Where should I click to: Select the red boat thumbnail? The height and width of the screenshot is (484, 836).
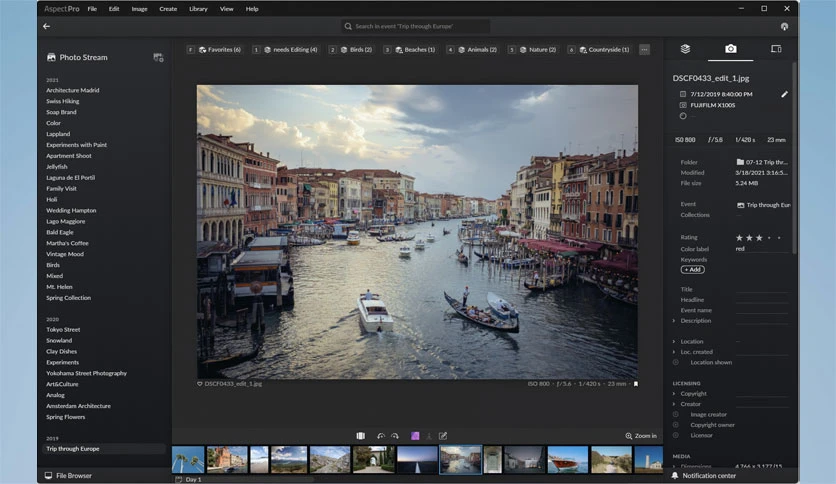pos(568,459)
